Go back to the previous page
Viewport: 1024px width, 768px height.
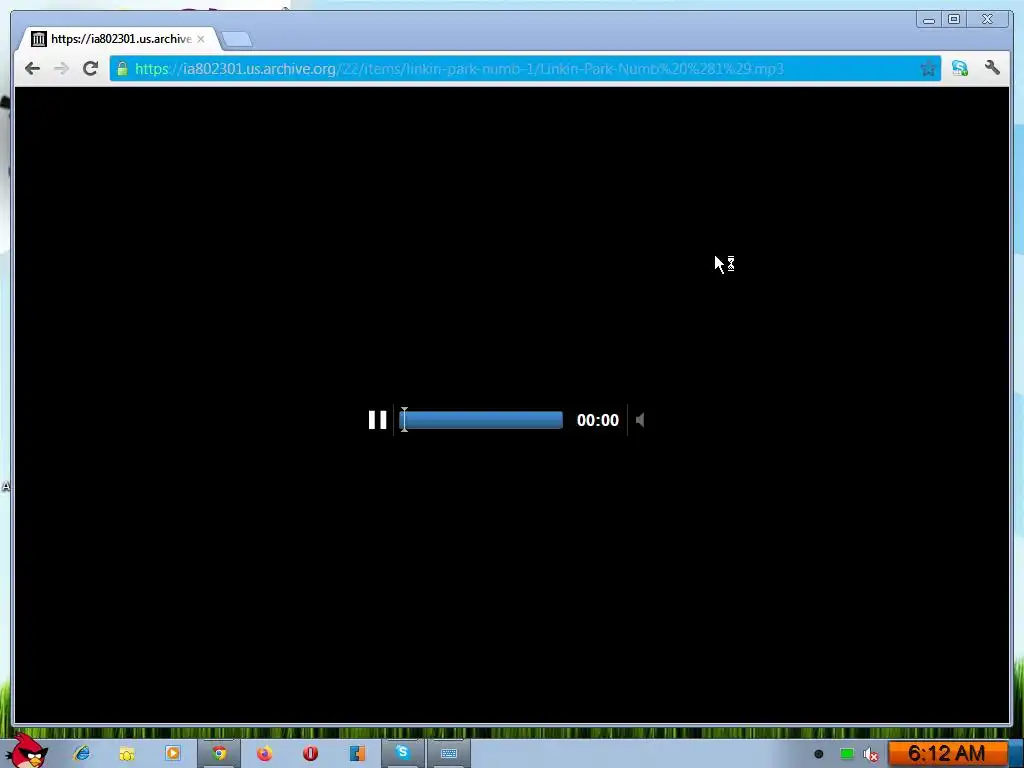click(32, 69)
